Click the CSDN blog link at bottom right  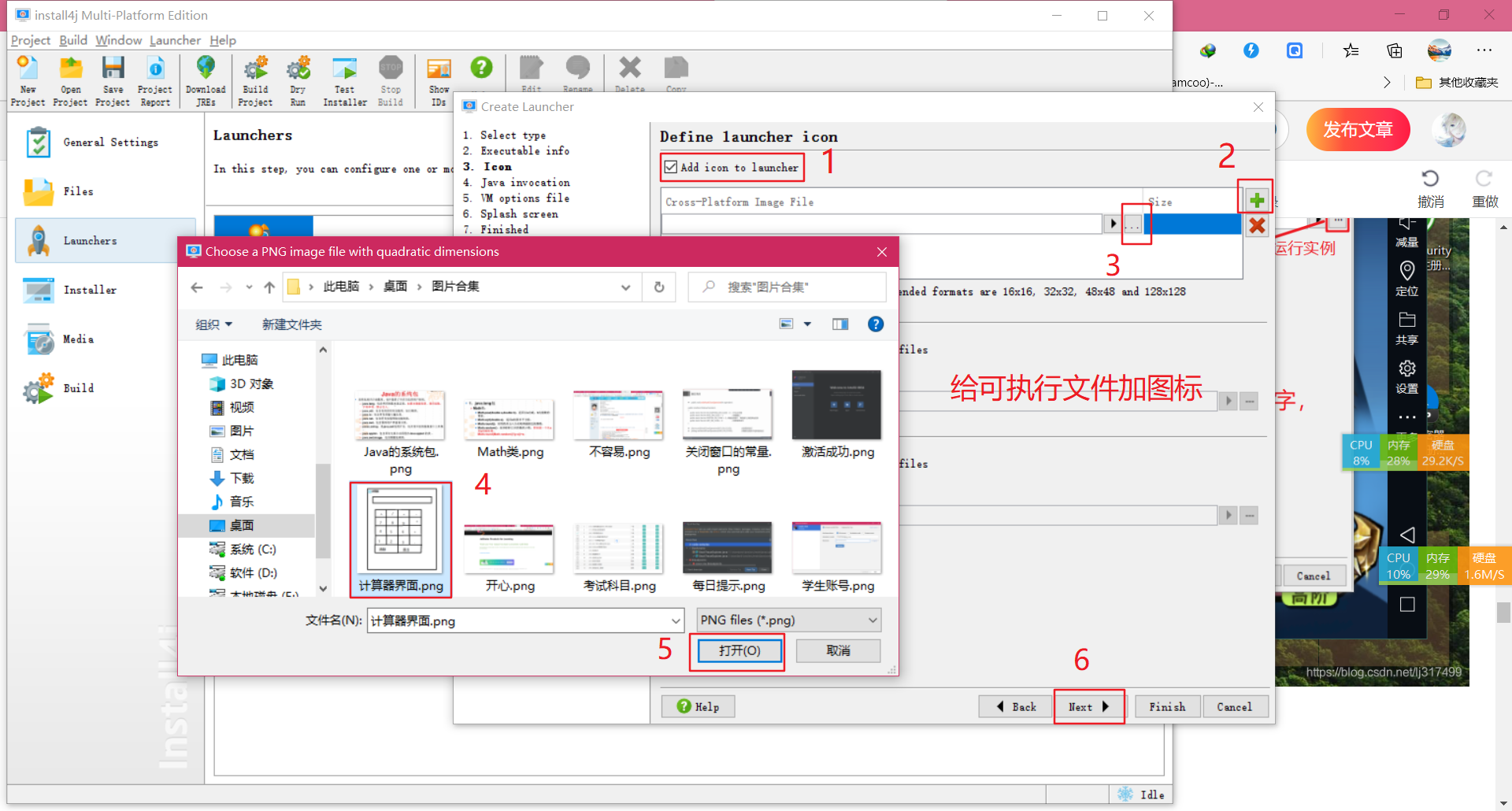(1382, 672)
